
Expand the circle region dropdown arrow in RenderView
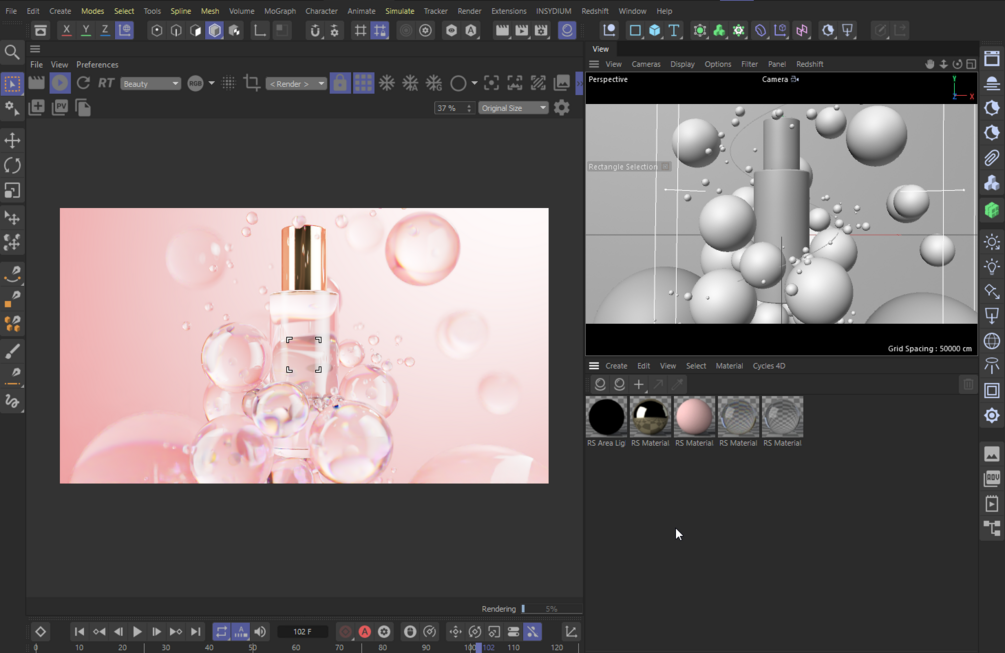pos(474,83)
